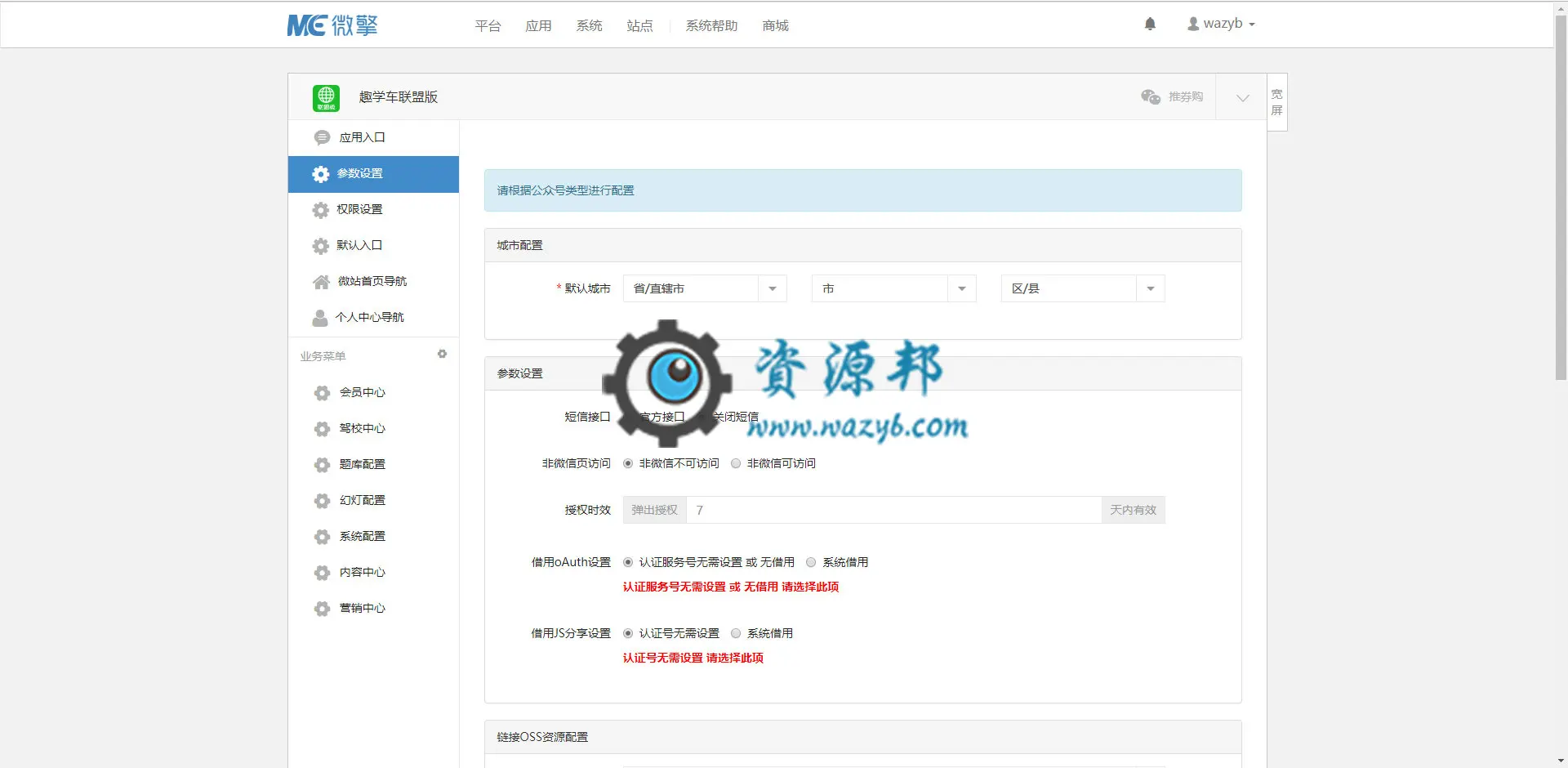Click the notification bell icon
The width and height of the screenshot is (1568, 768).
(x=1150, y=24)
